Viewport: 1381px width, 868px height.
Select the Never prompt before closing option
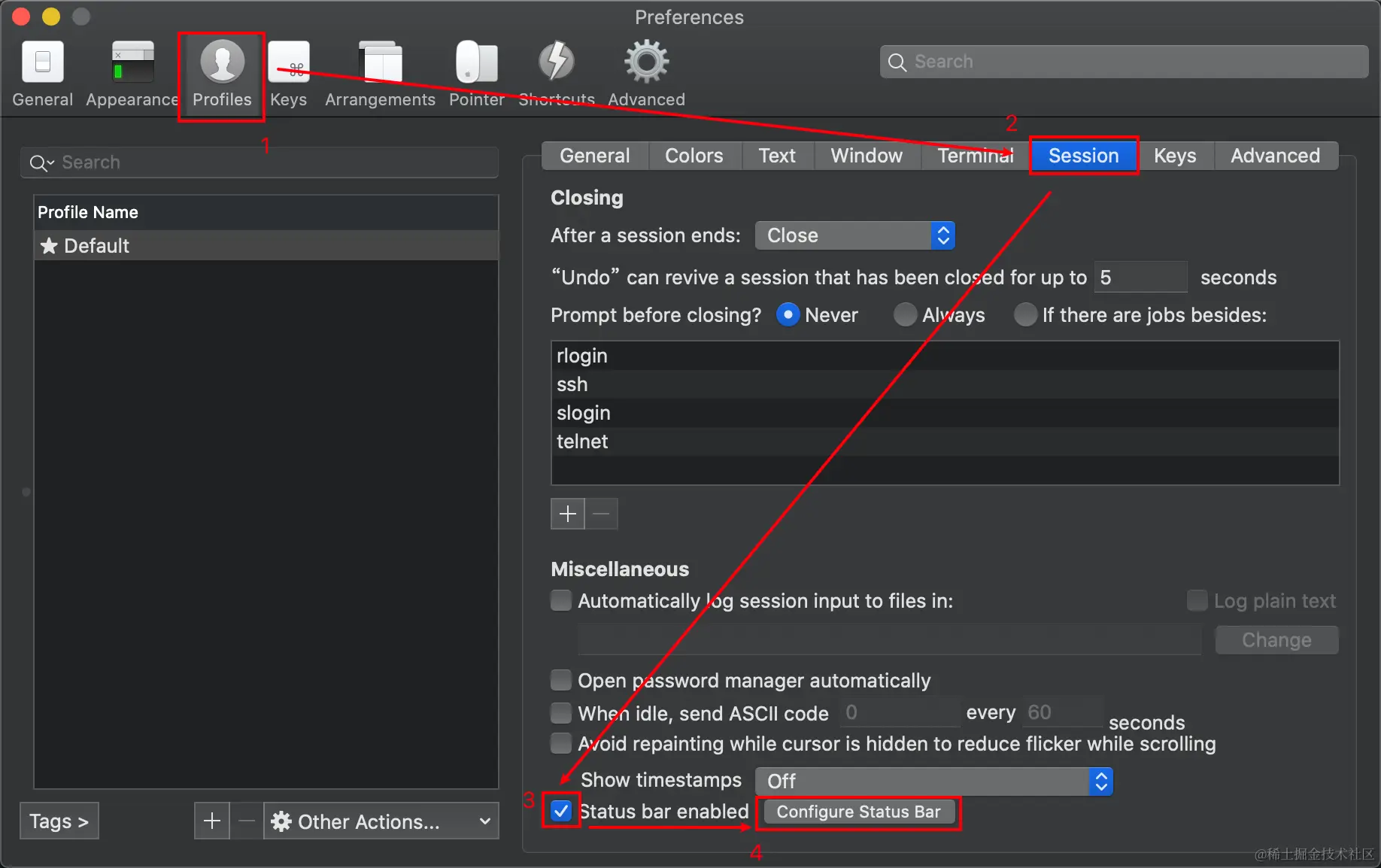(788, 314)
